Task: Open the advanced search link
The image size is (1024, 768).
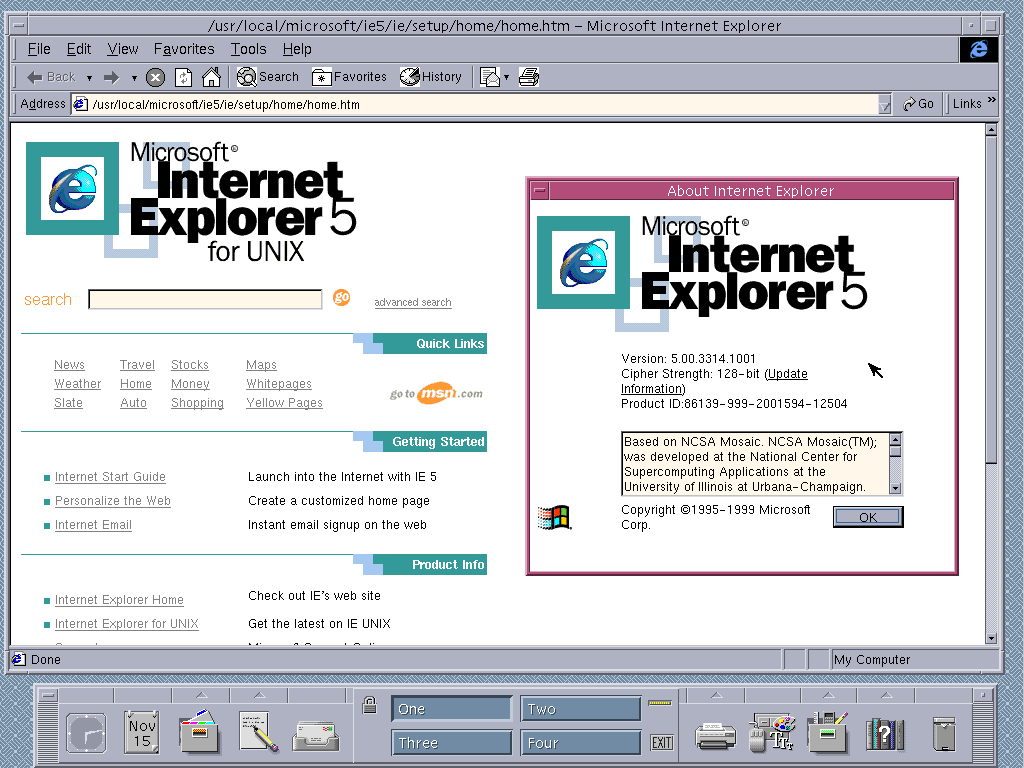Action: point(413,302)
